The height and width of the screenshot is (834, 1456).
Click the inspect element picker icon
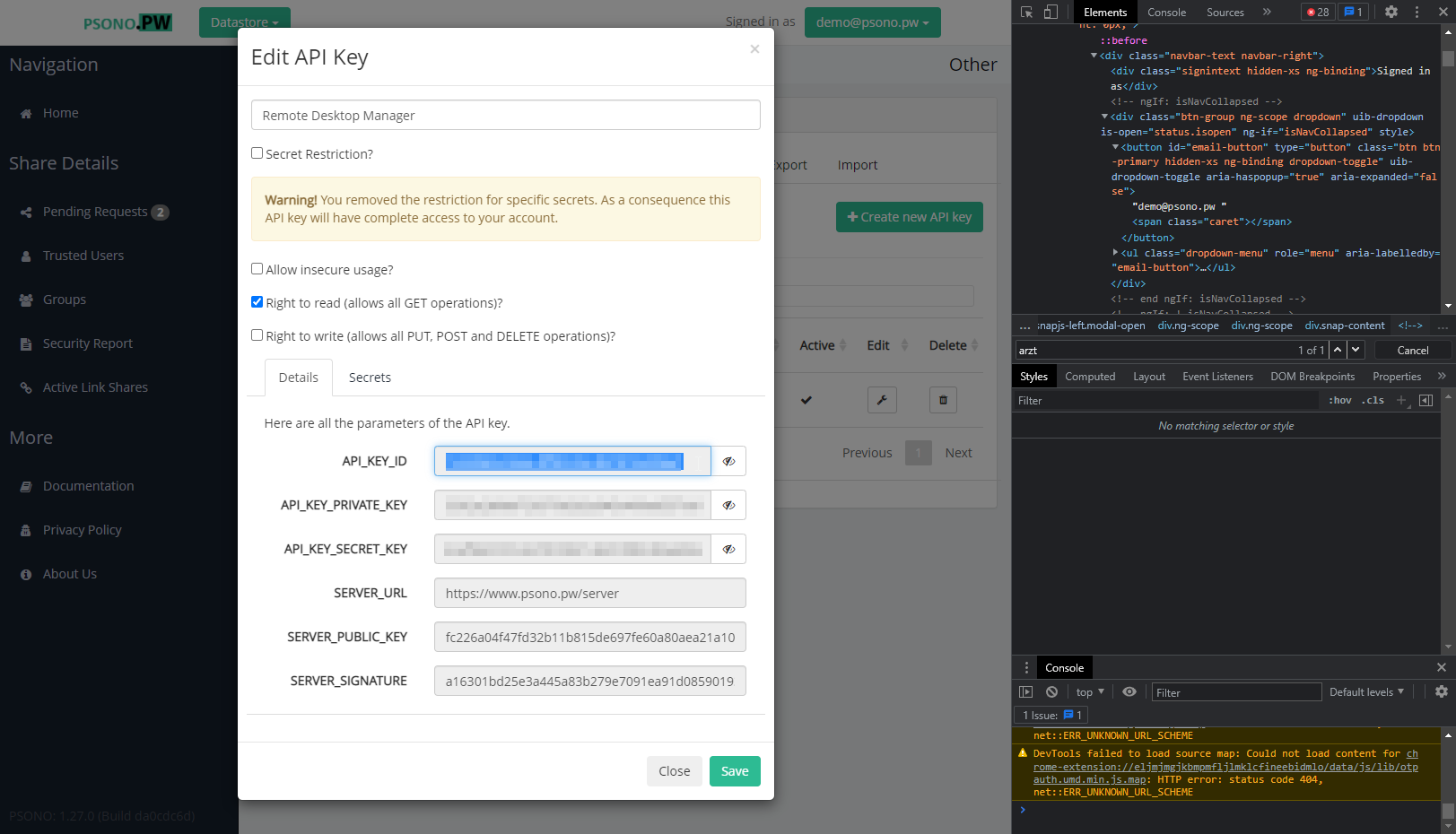[1026, 12]
